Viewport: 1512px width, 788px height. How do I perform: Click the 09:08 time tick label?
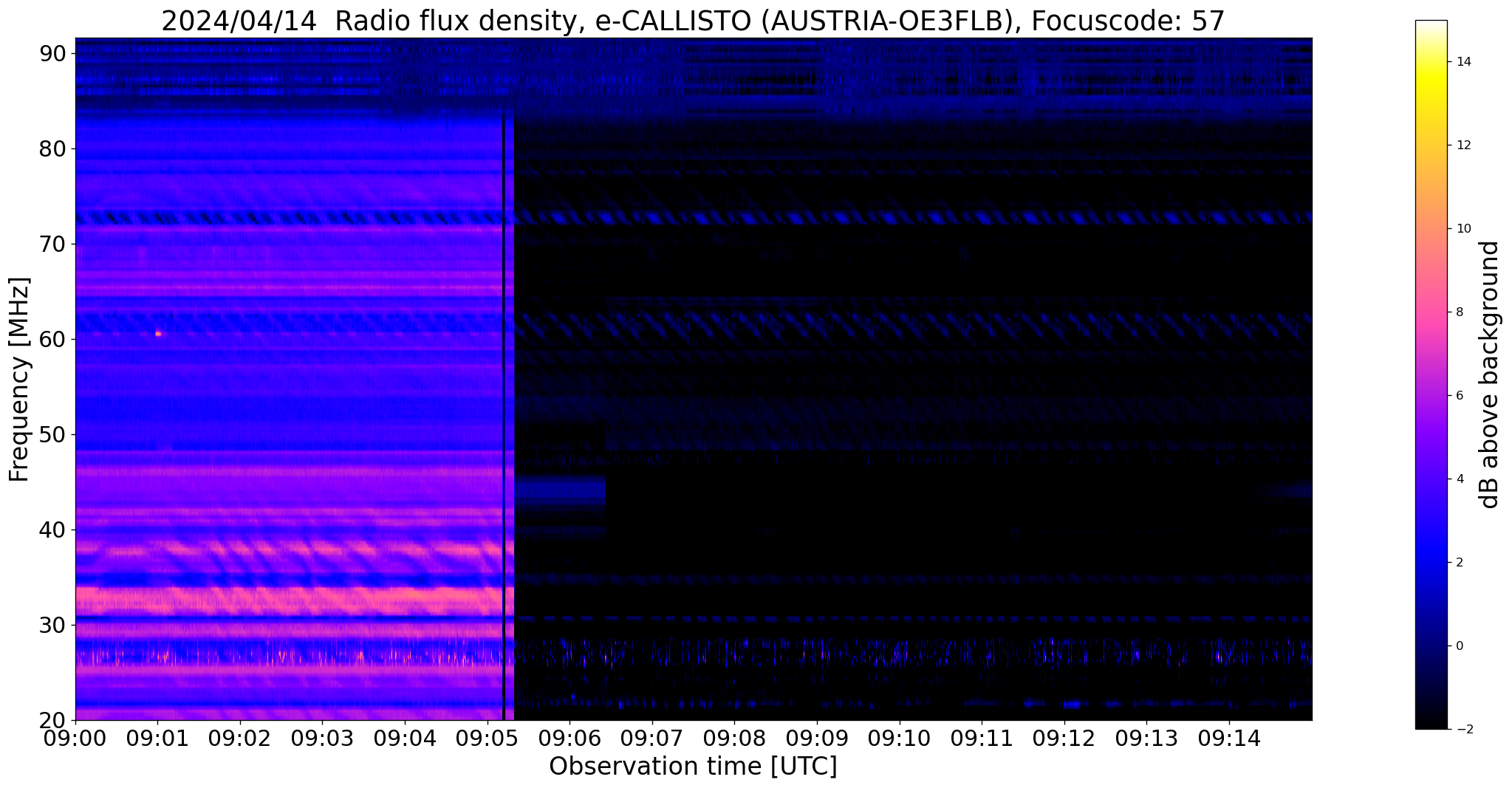pos(734,738)
